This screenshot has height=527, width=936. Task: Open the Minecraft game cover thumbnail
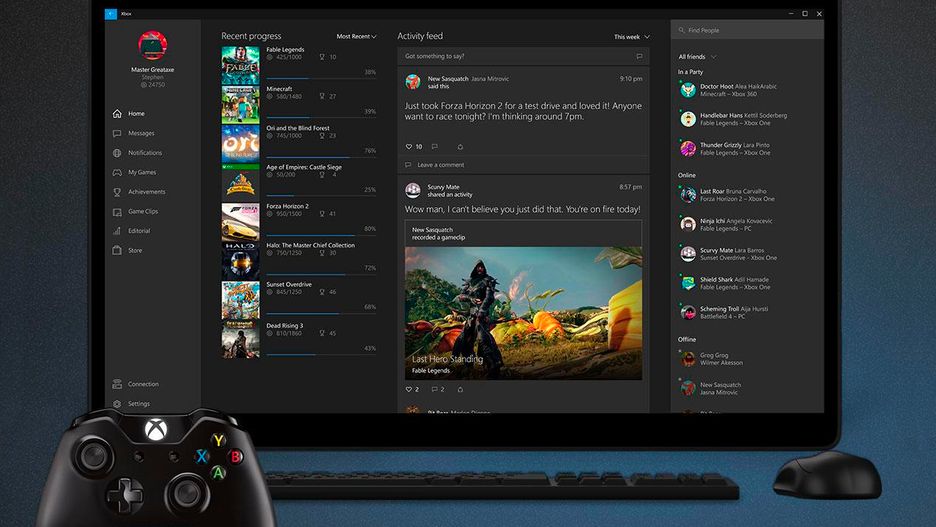coord(241,104)
